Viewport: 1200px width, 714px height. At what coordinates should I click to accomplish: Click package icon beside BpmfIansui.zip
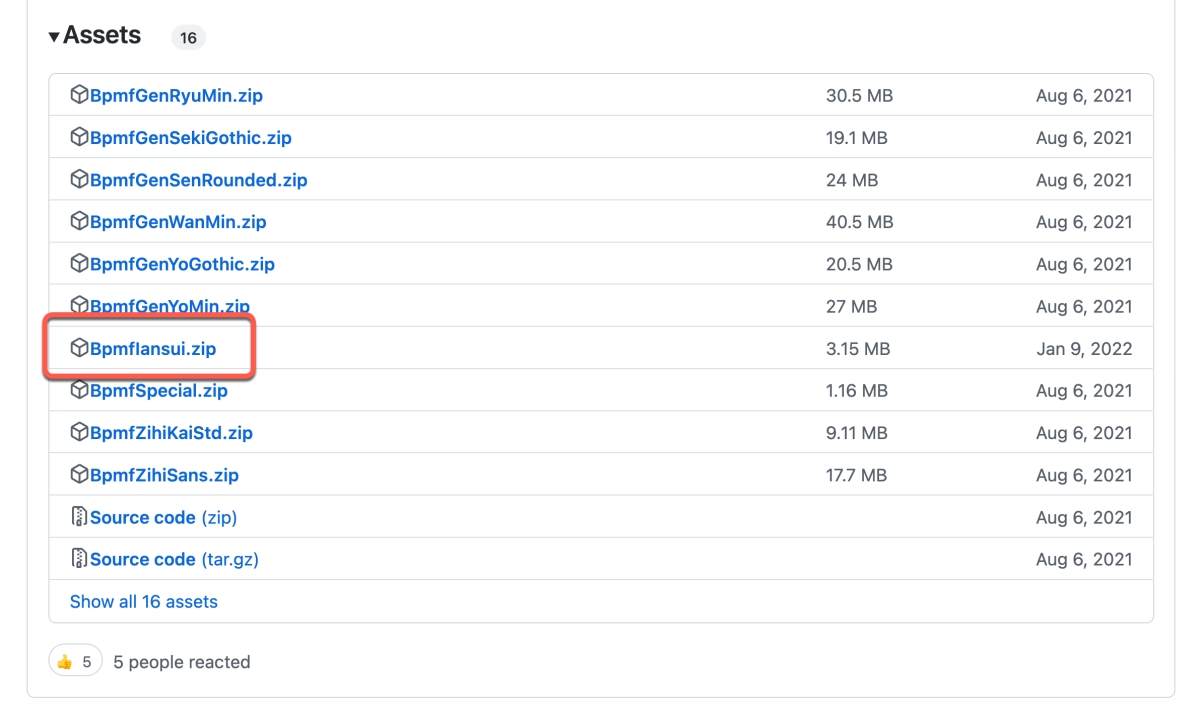[x=79, y=349]
